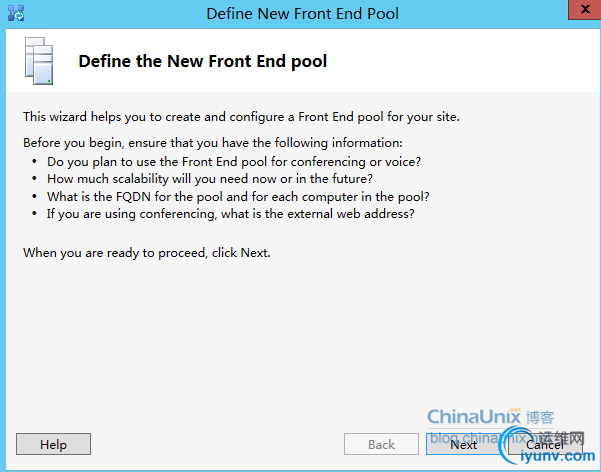
Task: Click the 'When you are ready to proceed' text
Action: (x=147, y=253)
